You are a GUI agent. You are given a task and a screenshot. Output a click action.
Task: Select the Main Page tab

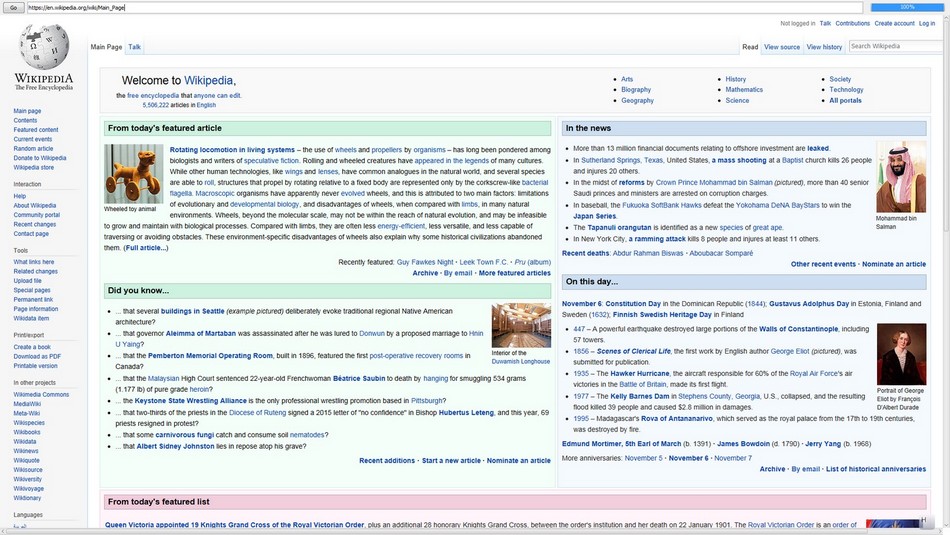[106, 47]
